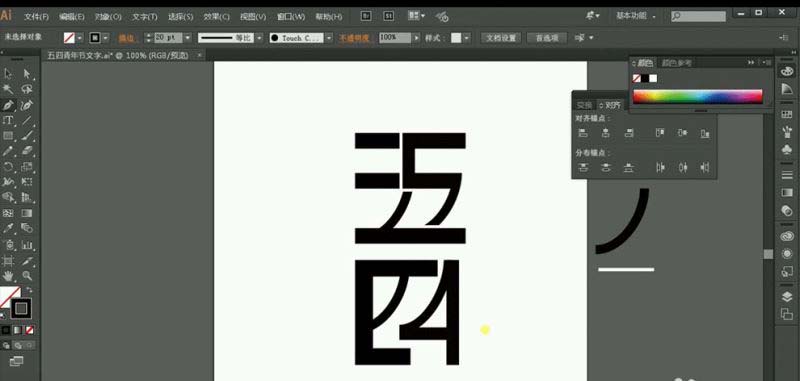Click vertical align bottom icon
The height and width of the screenshot is (381, 800).
tap(705, 133)
